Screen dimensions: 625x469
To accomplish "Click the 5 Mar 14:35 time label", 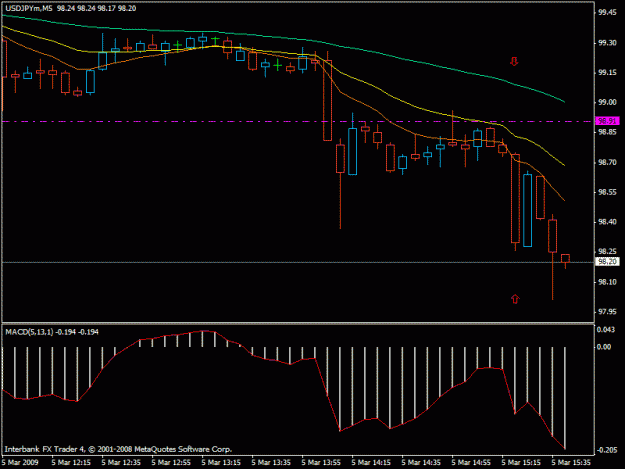I will (x=421, y=462).
